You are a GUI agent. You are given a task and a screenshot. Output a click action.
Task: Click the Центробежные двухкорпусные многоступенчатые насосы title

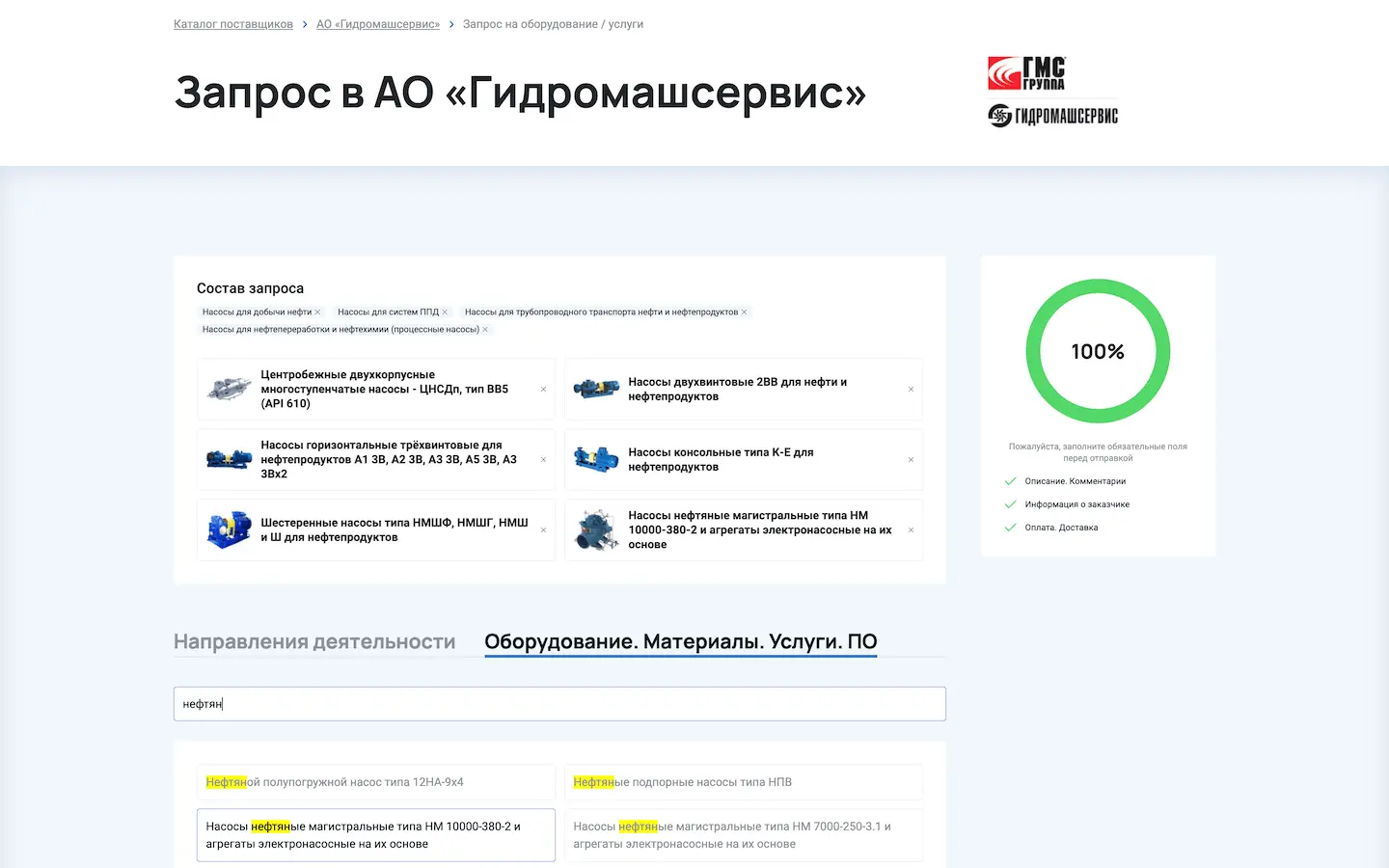(385, 390)
